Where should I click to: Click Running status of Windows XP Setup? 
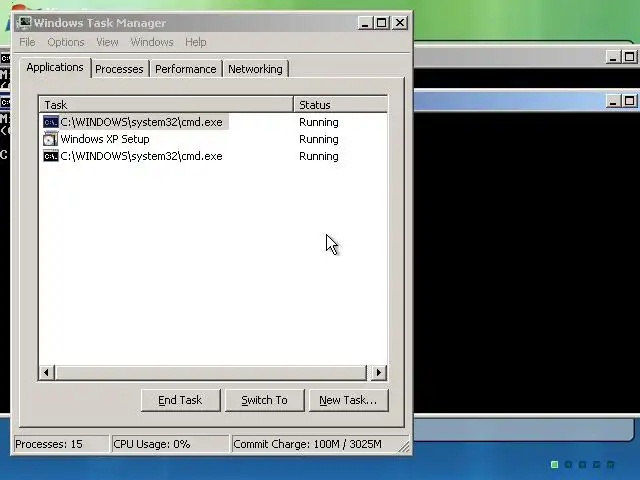319,139
